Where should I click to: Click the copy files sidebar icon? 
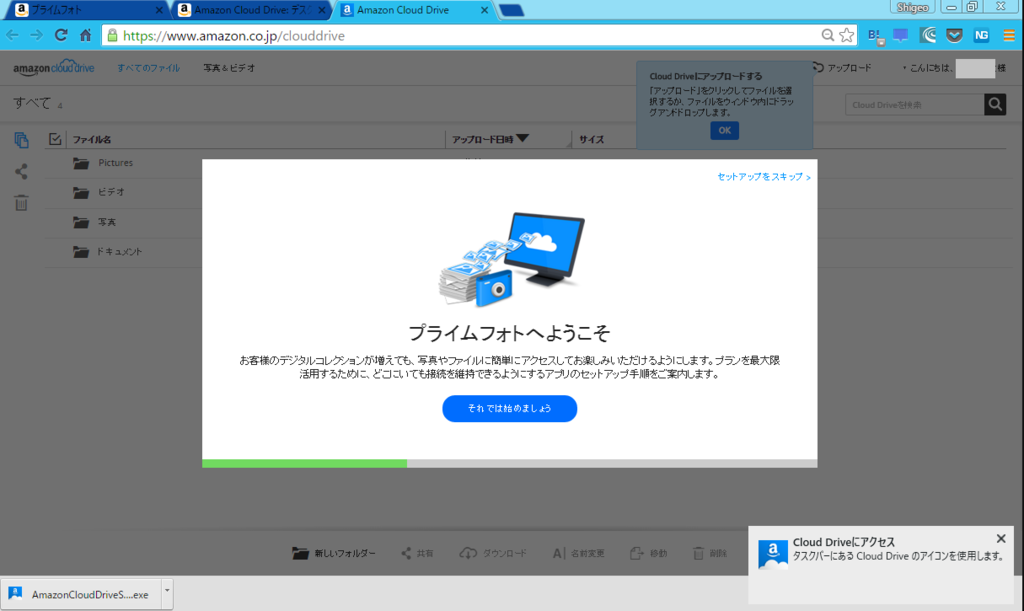21,140
